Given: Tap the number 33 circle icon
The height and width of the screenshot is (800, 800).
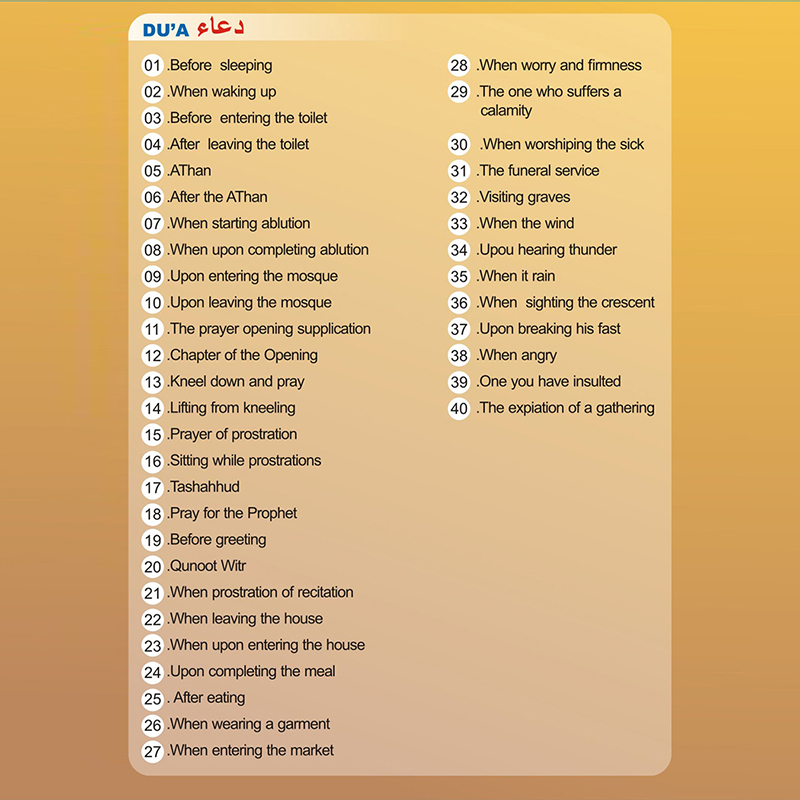Looking at the screenshot, I should (459, 224).
